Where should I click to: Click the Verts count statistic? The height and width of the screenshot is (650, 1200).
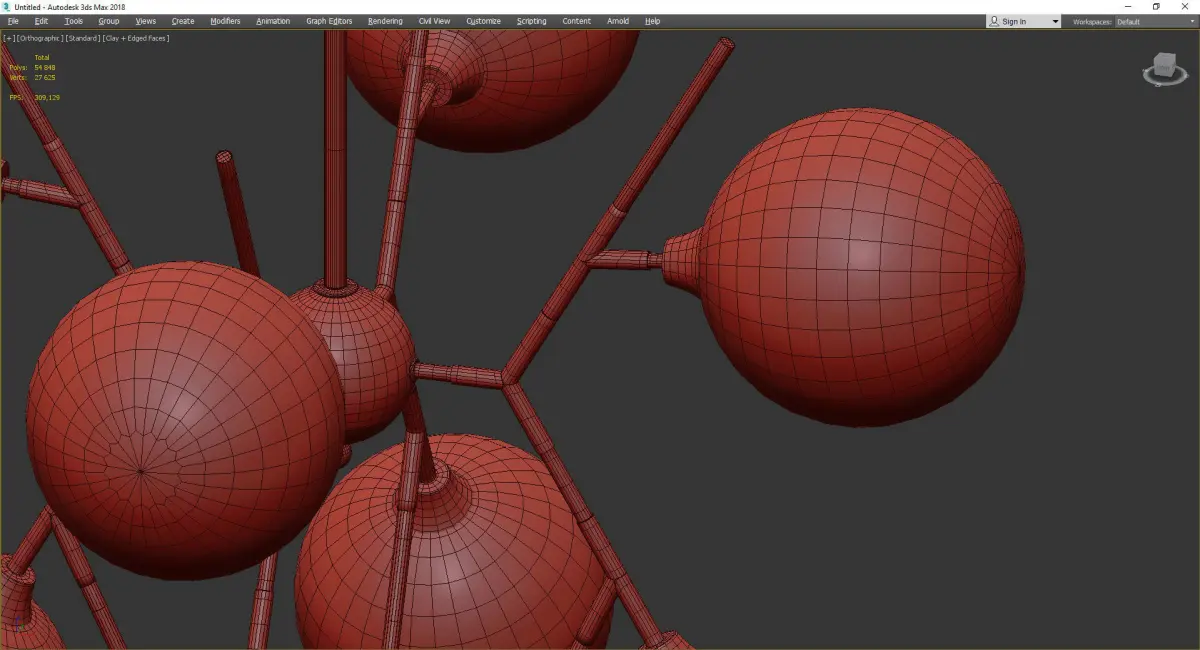[32, 77]
